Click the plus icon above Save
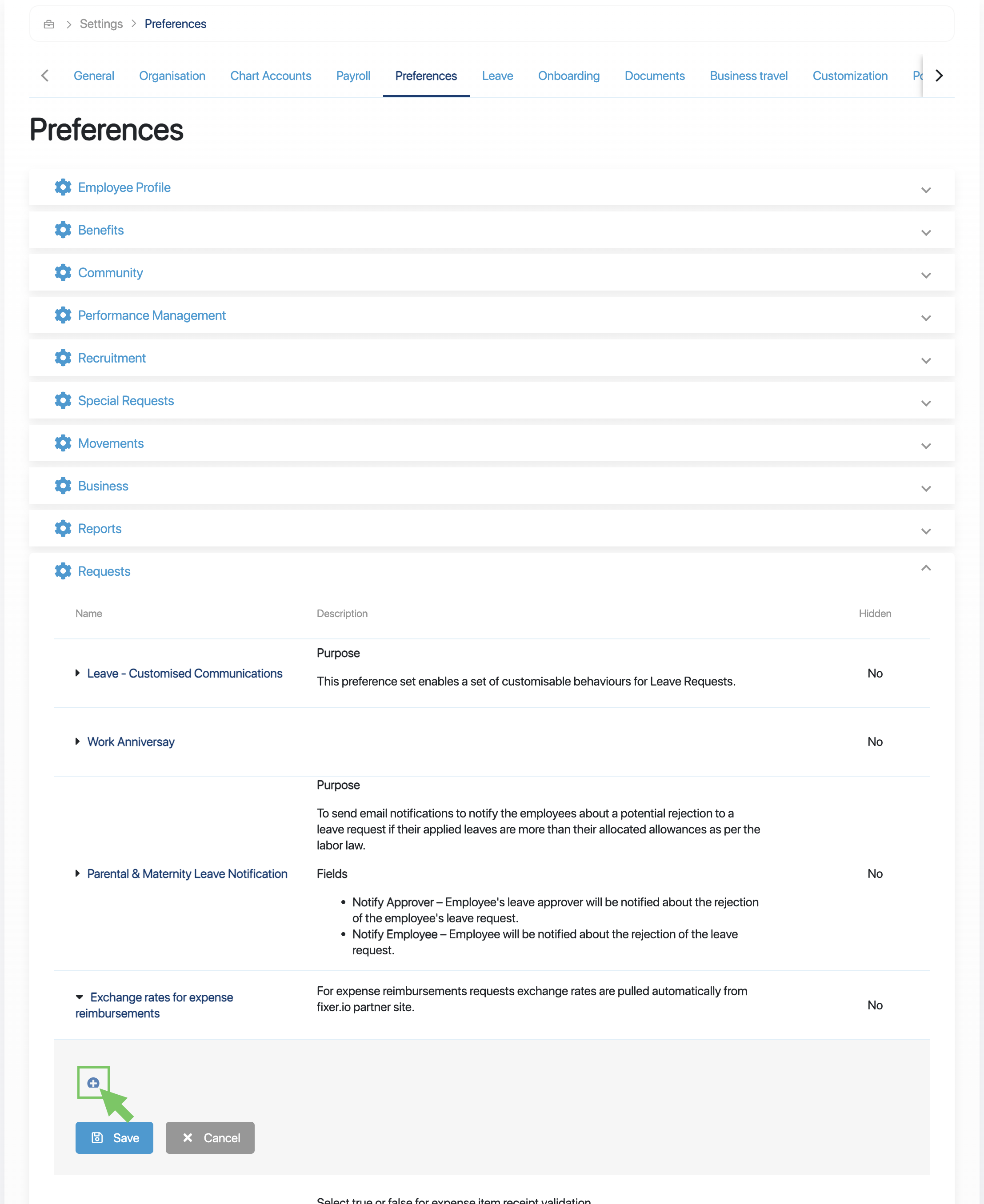 93,1083
